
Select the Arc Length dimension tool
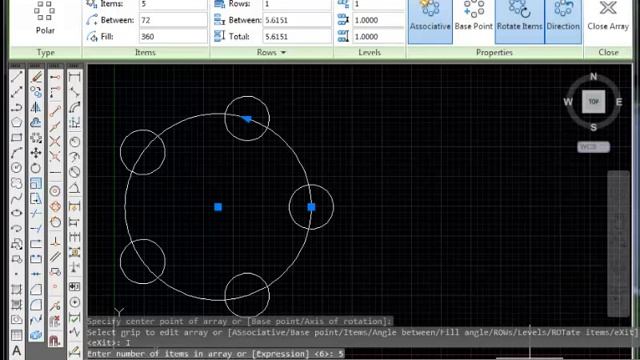[75, 107]
